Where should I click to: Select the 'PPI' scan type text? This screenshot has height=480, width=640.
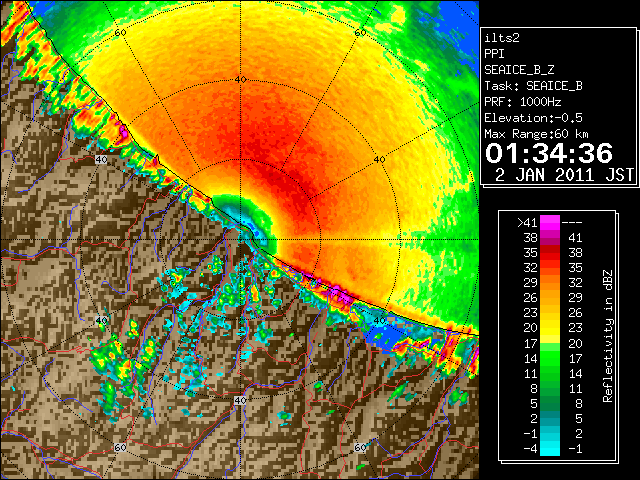[494, 54]
